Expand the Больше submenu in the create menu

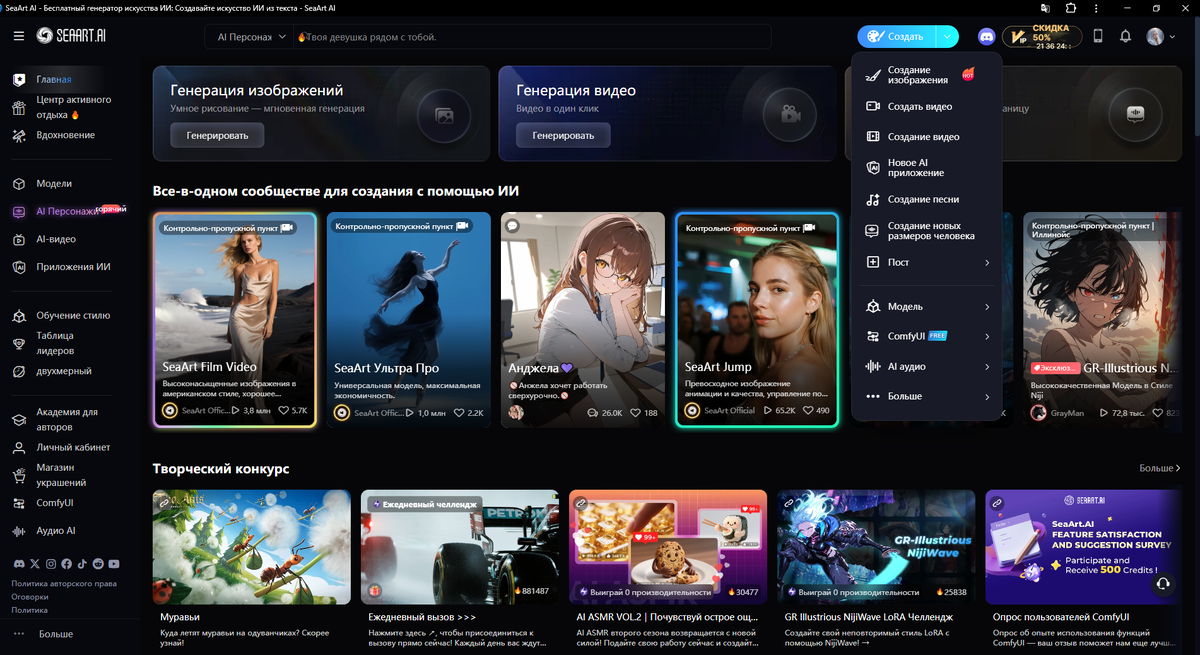coord(928,396)
